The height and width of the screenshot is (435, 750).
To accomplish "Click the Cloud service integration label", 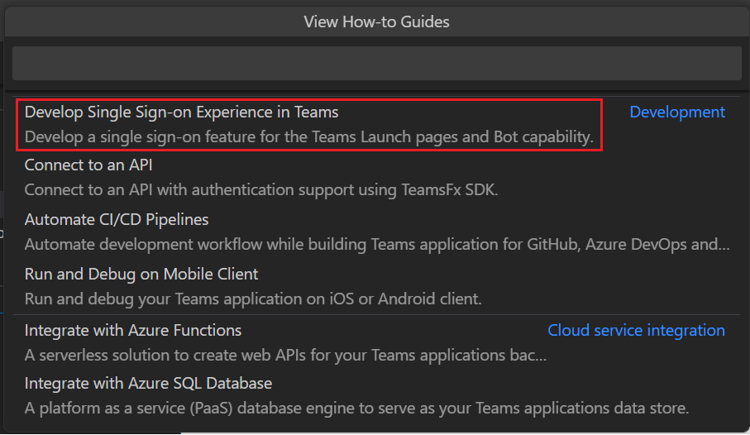I will (x=636, y=330).
